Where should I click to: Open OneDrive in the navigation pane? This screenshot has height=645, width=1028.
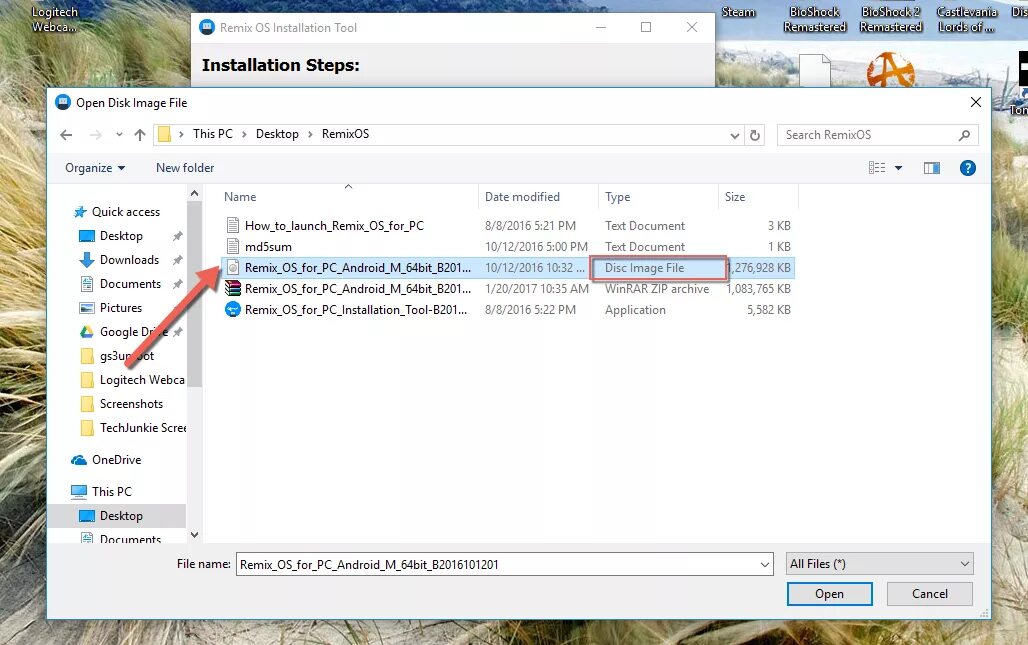click(x=116, y=460)
